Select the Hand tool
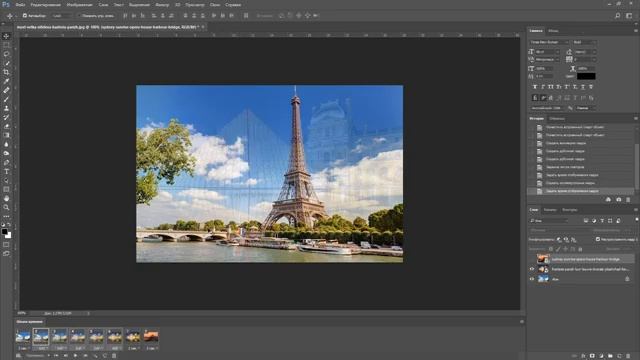640x360 pixels. pyautogui.click(x=6, y=198)
